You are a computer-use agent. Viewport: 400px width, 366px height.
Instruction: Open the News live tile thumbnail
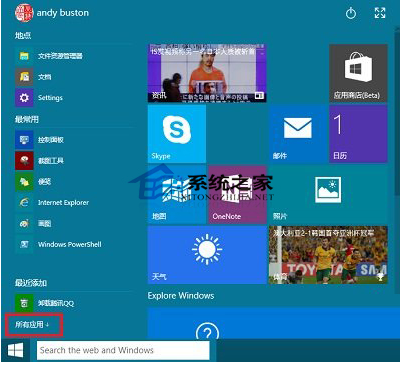pyautogui.click(x=207, y=73)
